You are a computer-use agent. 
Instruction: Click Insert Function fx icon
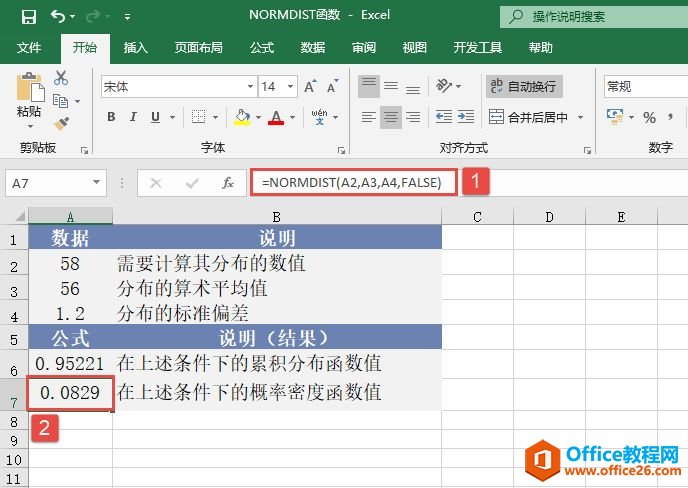tap(228, 183)
